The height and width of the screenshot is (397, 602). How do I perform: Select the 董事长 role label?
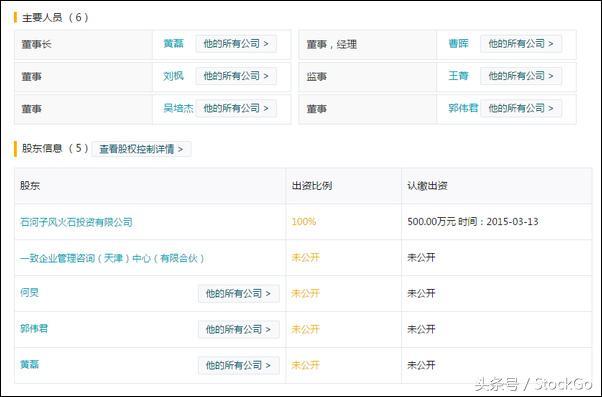pyautogui.click(x=36, y=44)
